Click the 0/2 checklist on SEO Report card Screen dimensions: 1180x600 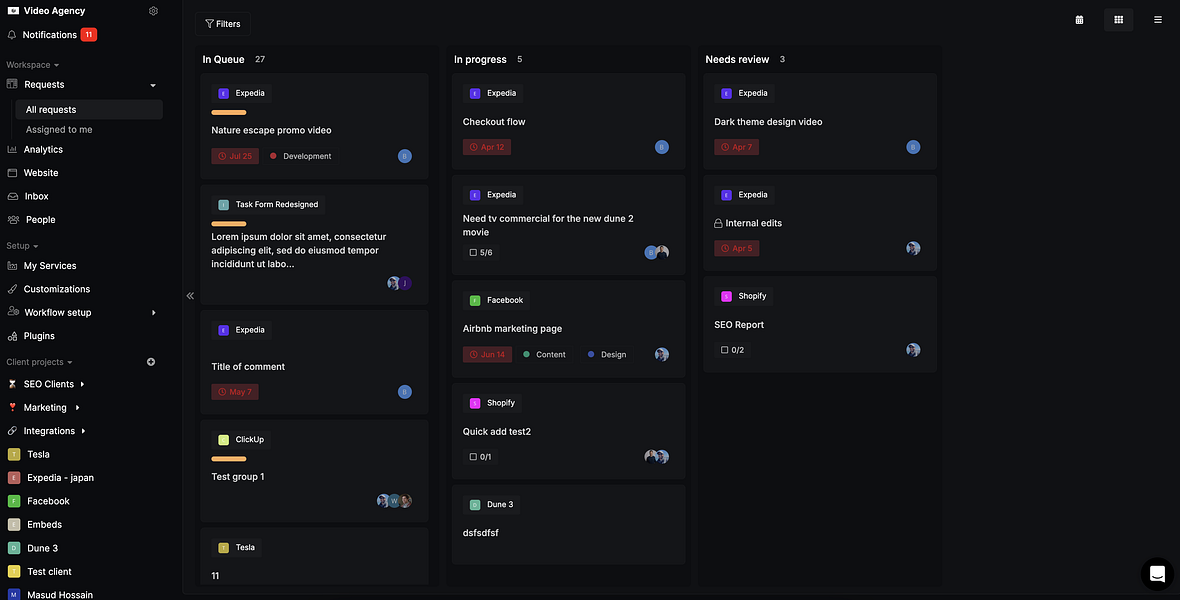732,350
